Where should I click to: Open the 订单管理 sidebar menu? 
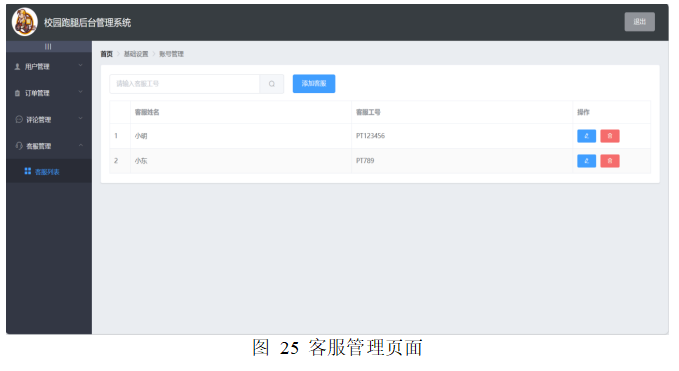tap(49, 93)
